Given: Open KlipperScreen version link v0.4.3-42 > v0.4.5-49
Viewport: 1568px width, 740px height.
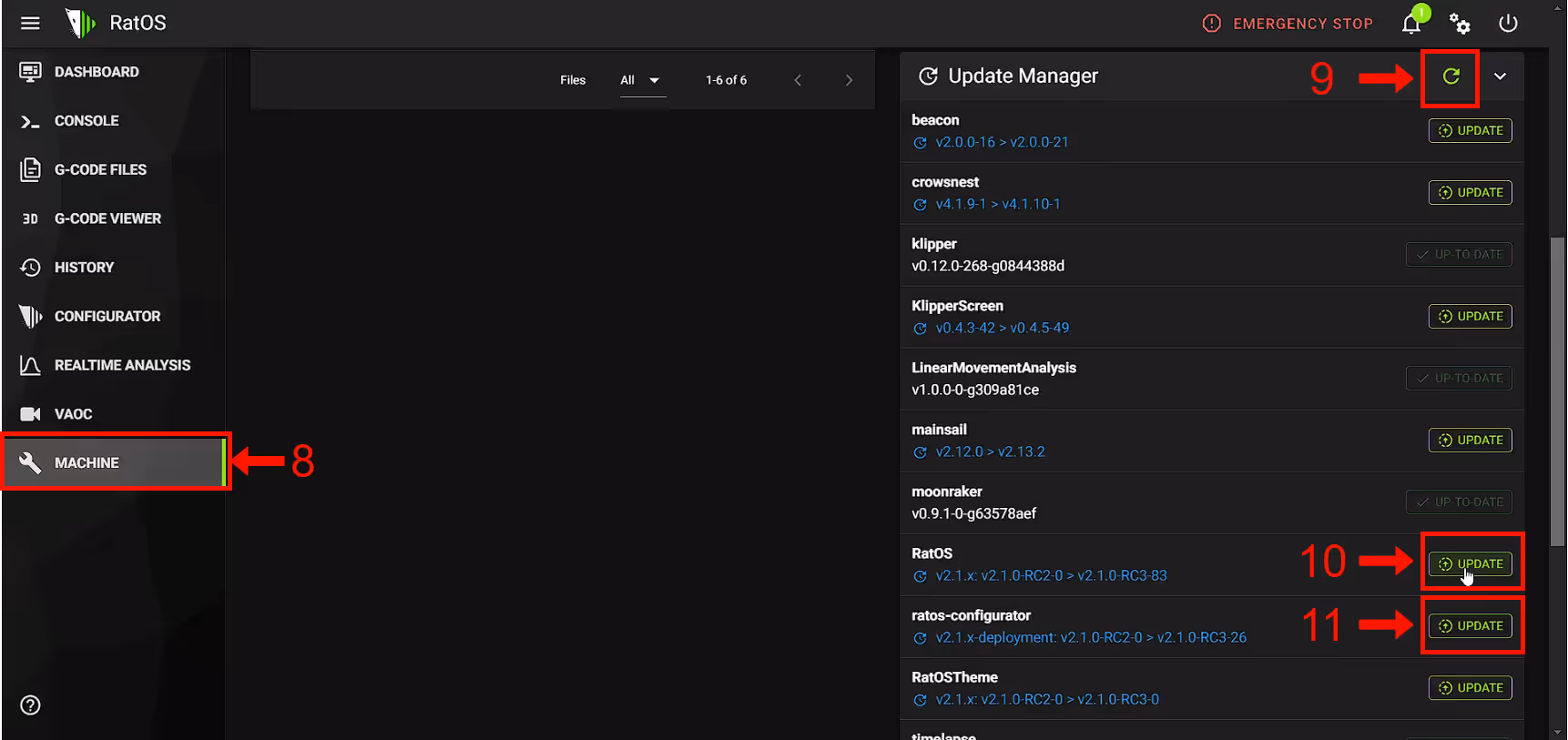Looking at the screenshot, I should point(1002,328).
